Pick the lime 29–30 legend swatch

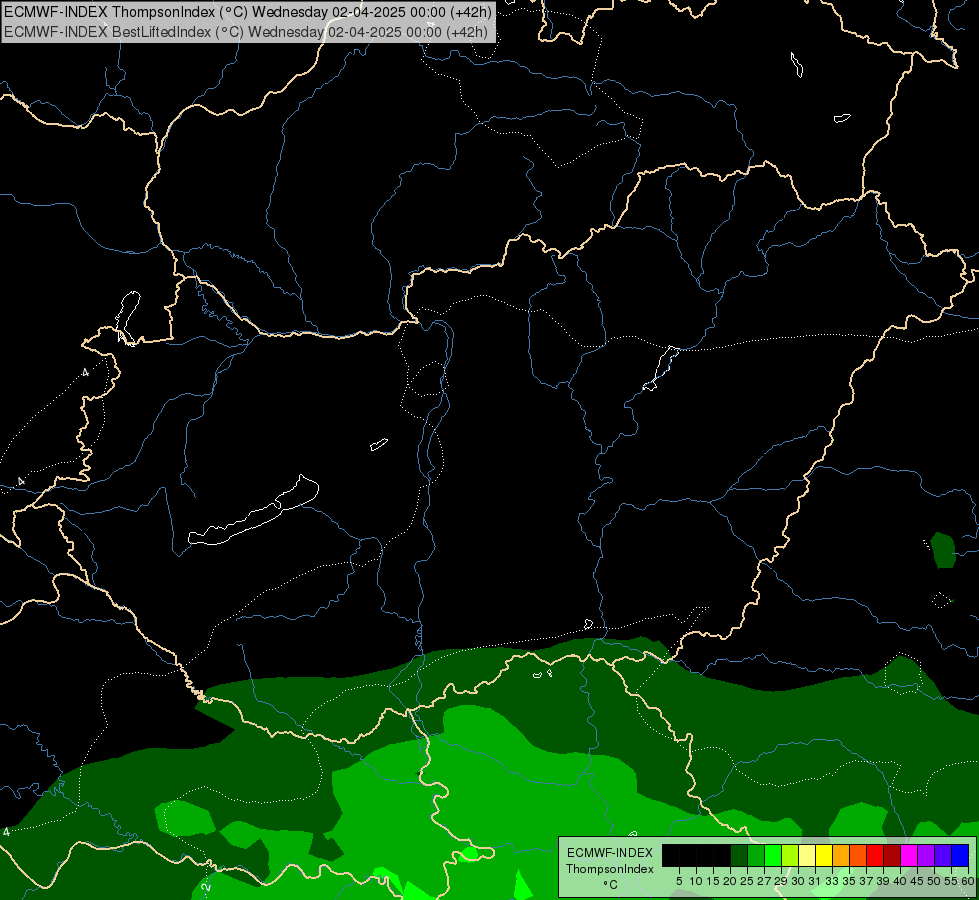(790, 856)
